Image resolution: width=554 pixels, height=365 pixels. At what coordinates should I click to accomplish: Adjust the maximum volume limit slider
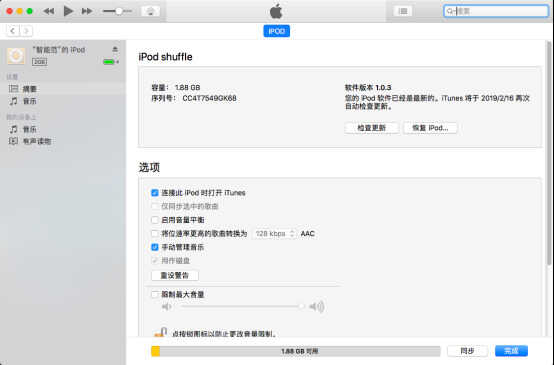[242, 306]
